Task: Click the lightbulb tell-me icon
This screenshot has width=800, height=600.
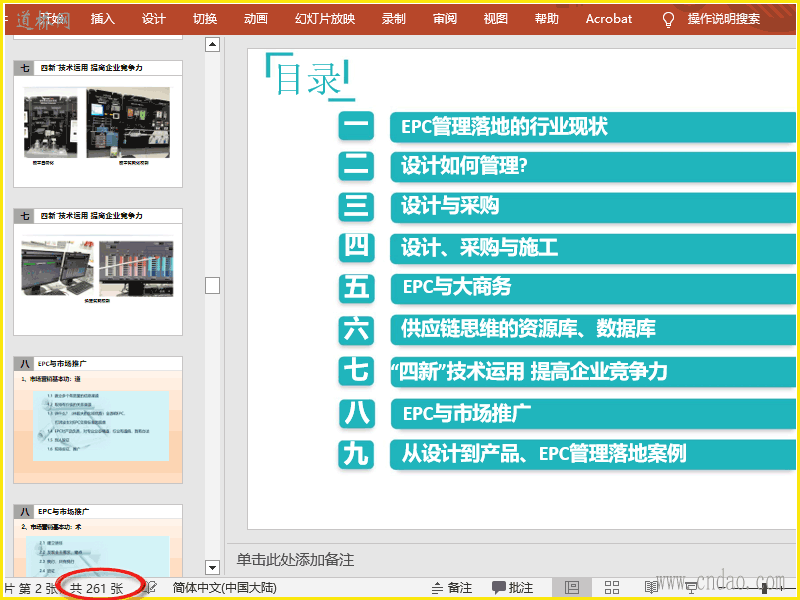Action: 668,20
